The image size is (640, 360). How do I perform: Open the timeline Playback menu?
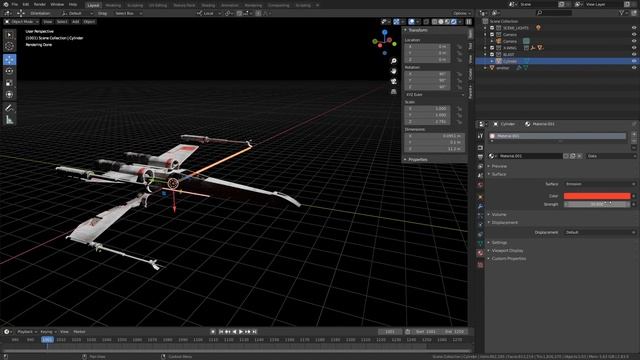point(27,332)
